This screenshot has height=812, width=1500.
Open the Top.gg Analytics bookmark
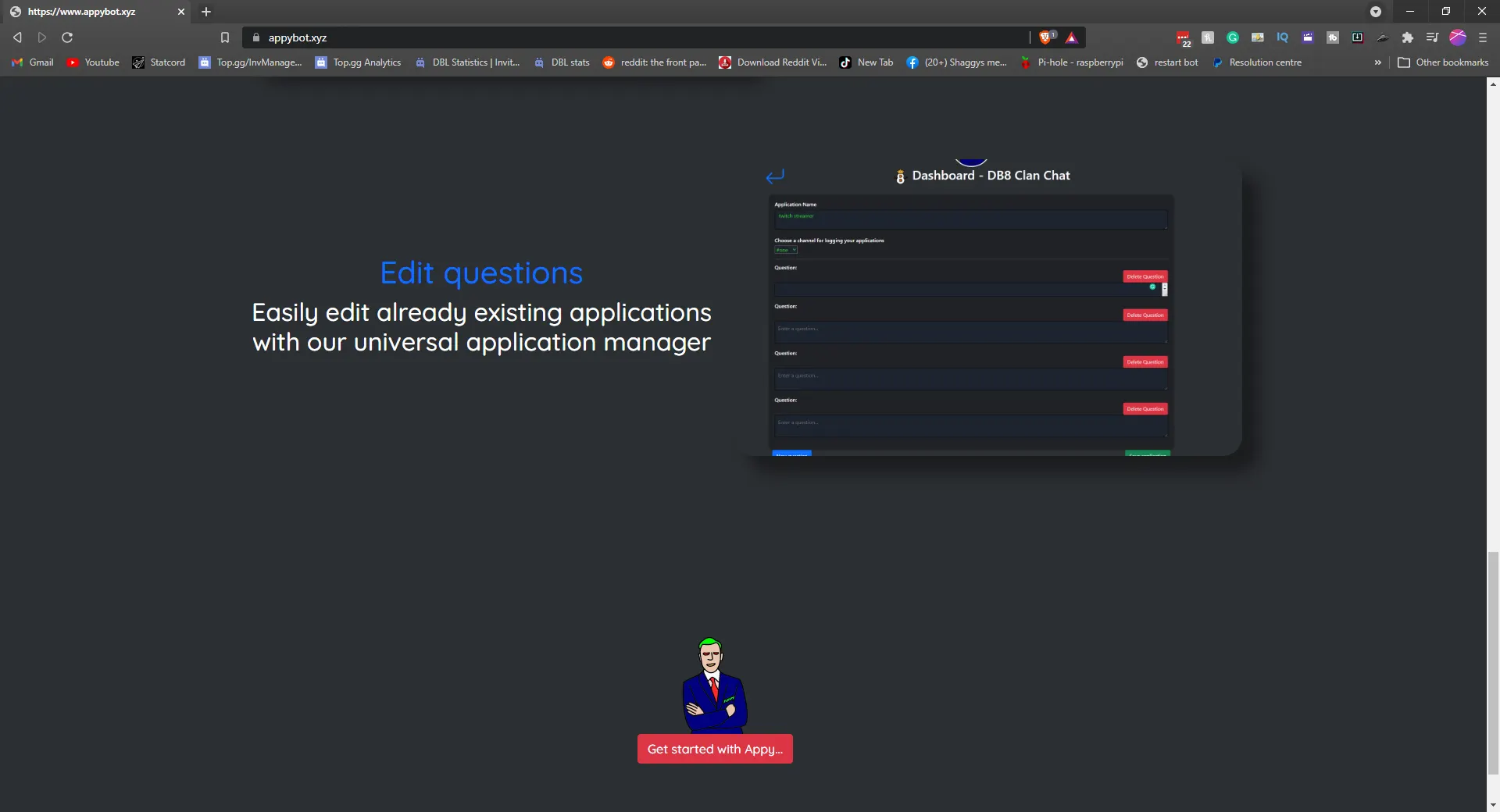pyautogui.click(x=359, y=62)
